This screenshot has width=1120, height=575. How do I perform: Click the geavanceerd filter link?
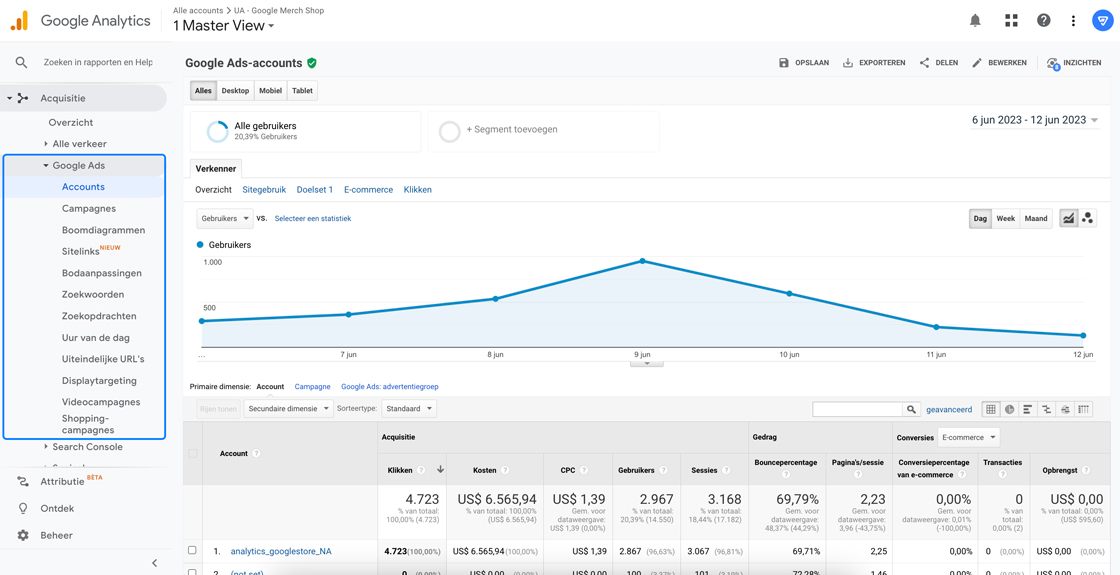(x=949, y=409)
